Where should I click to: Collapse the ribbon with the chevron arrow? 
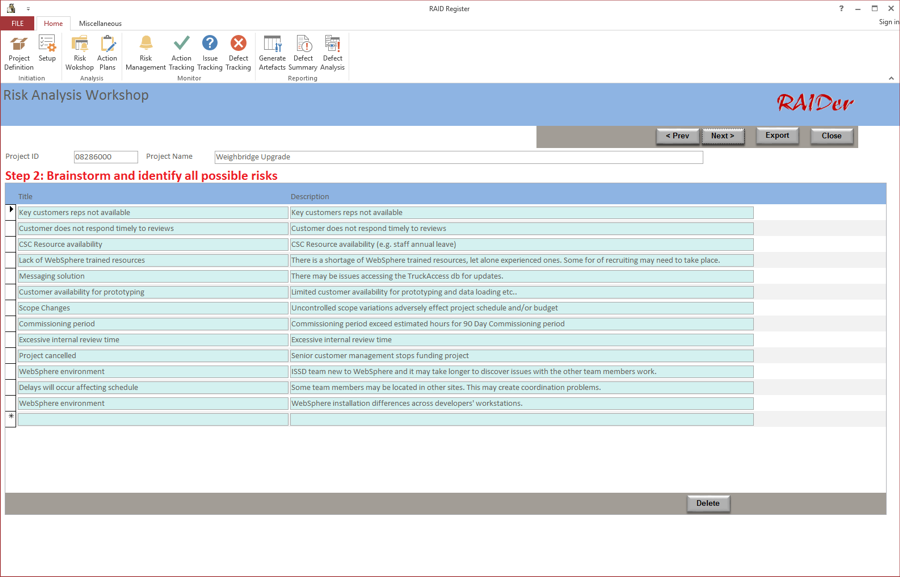click(x=891, y=78)
